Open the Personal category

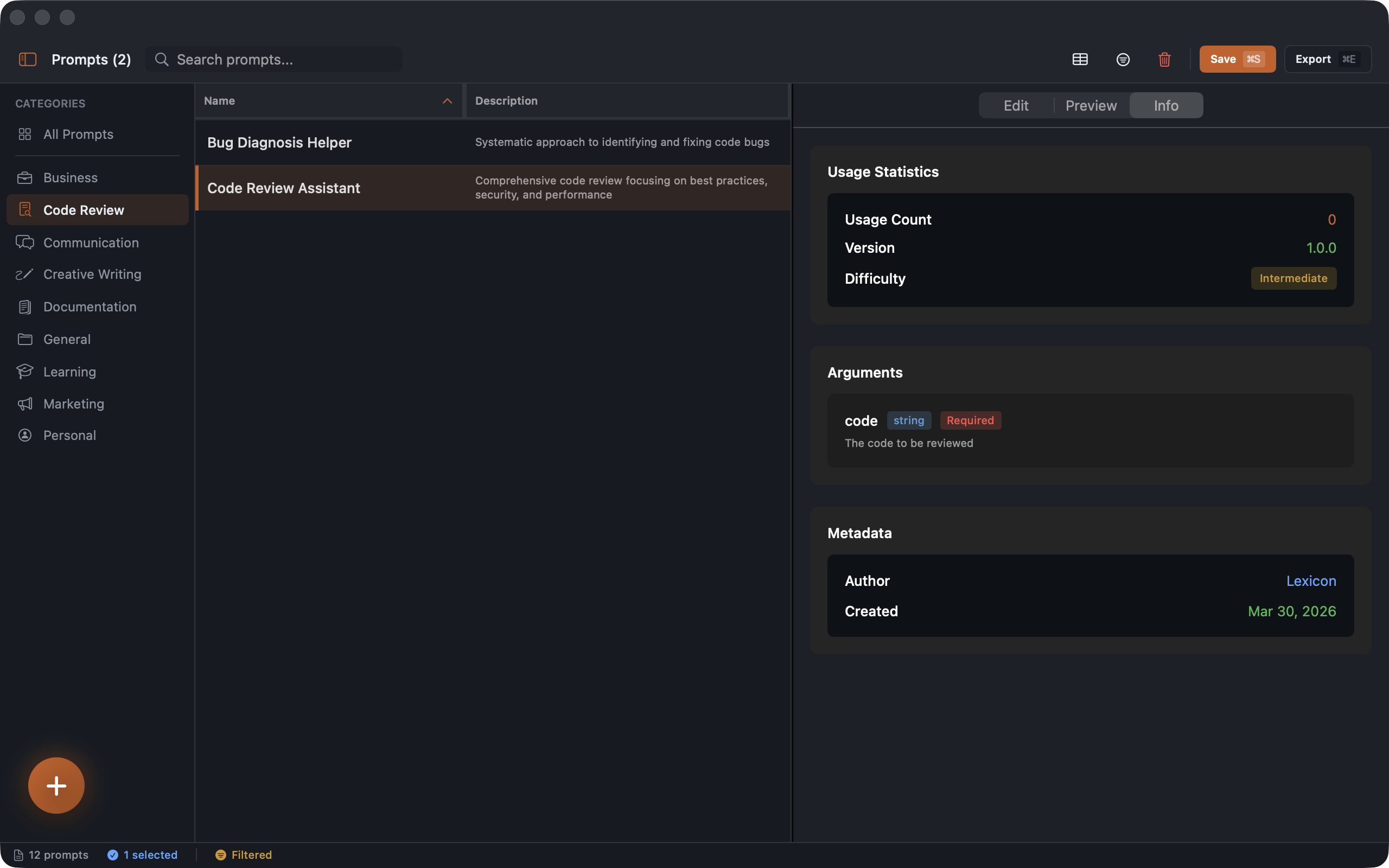(98, 435)
